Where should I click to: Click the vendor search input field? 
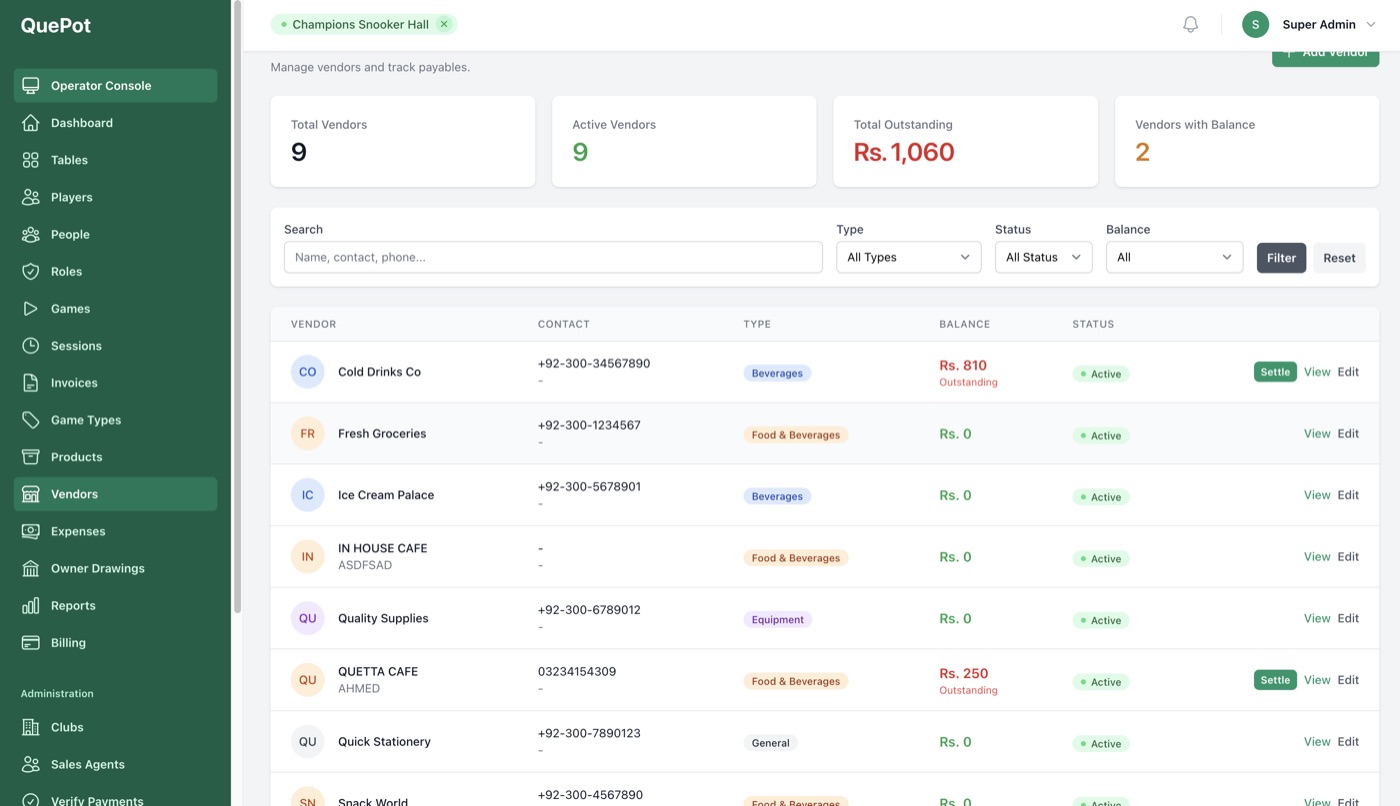(553, 257)
